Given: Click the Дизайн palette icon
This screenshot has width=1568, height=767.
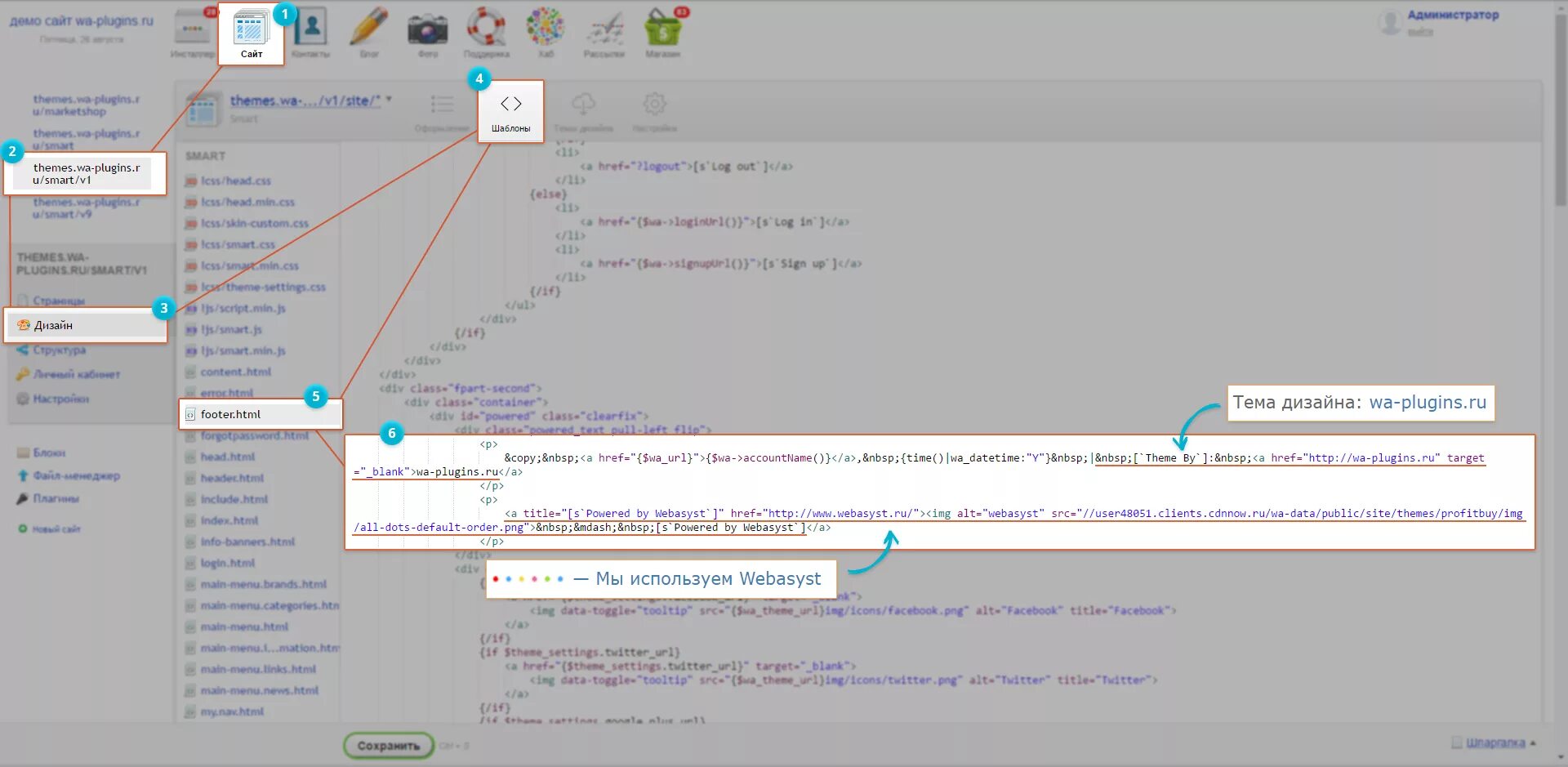Looking at the screenshot, I should [24, 325].
